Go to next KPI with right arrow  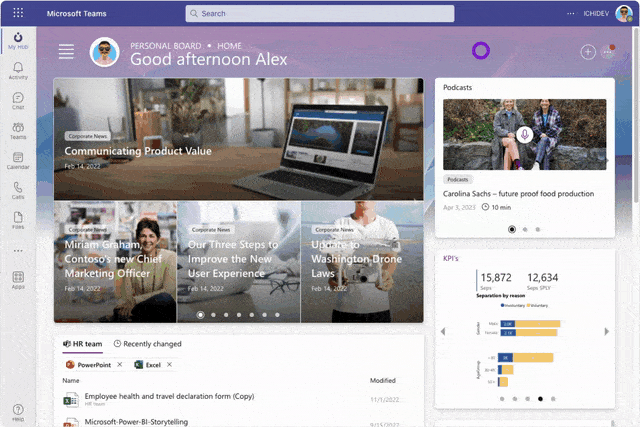[x=607, y=331]
